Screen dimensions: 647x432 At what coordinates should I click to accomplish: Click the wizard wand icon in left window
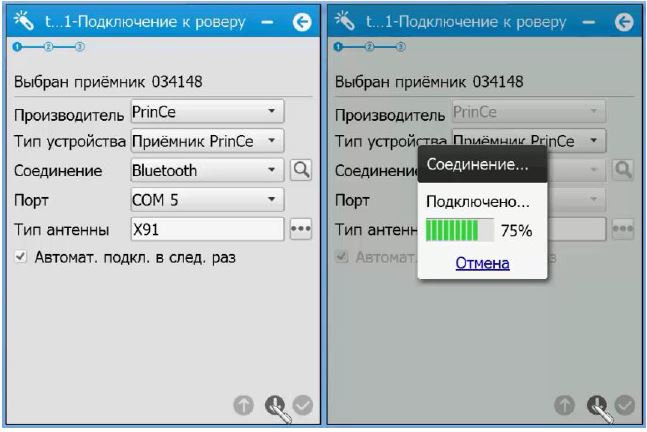point(24,21)
